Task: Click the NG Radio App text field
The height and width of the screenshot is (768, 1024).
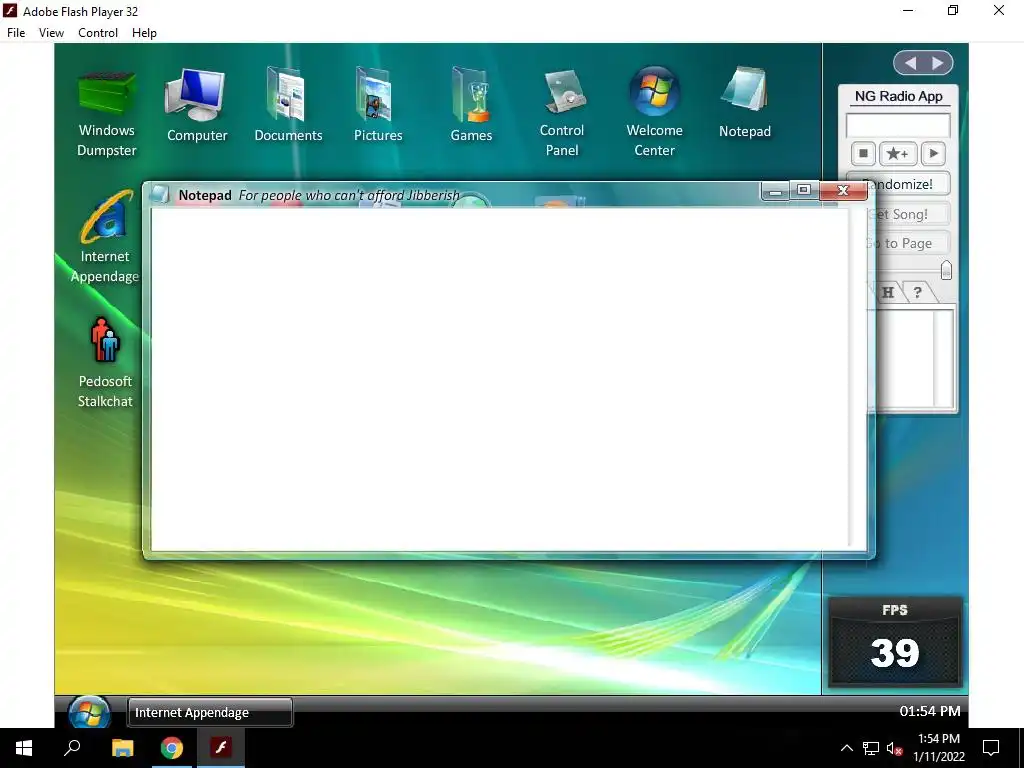Action: [898, 125]
